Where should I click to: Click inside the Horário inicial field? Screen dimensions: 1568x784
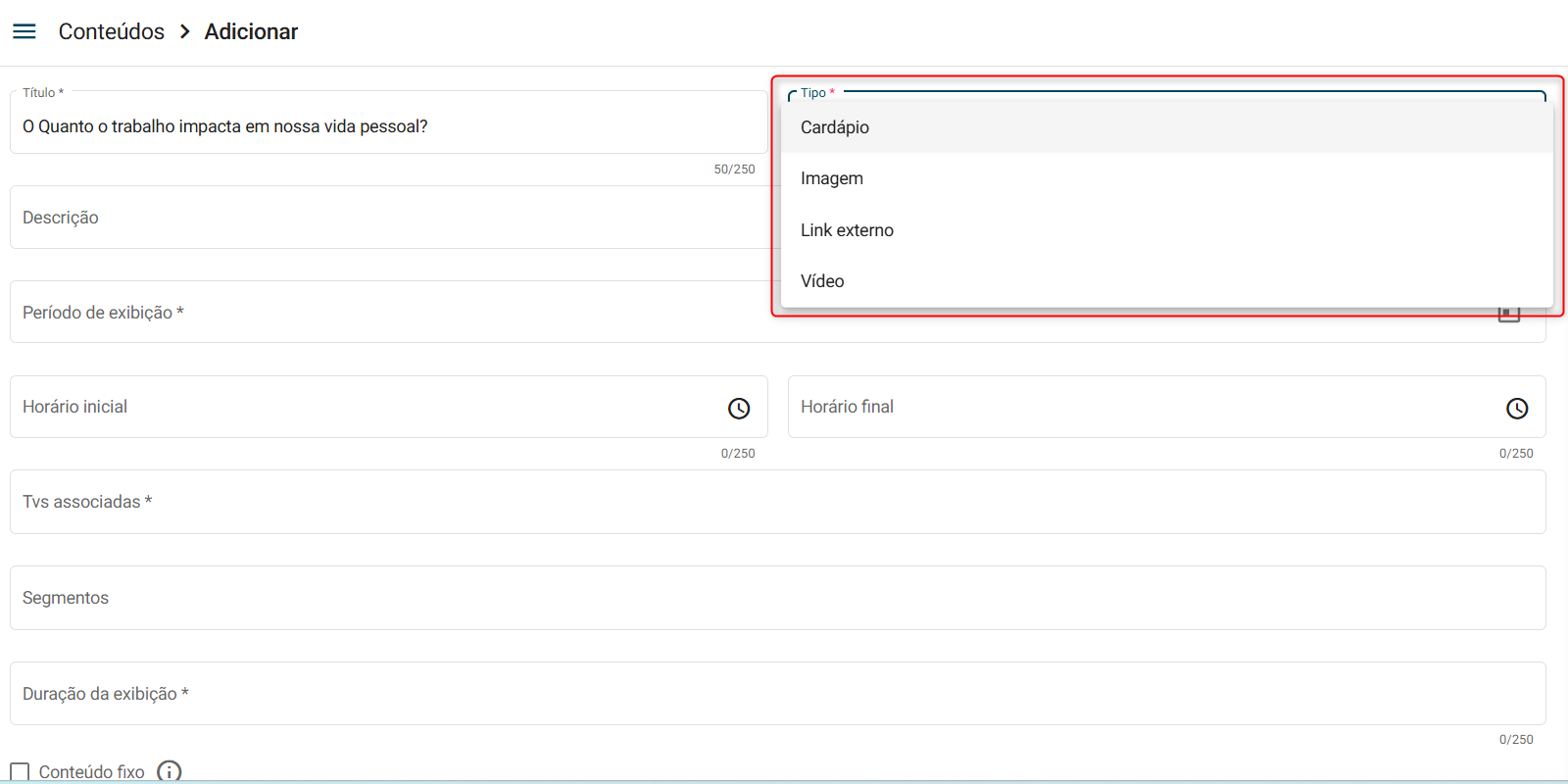363,407
